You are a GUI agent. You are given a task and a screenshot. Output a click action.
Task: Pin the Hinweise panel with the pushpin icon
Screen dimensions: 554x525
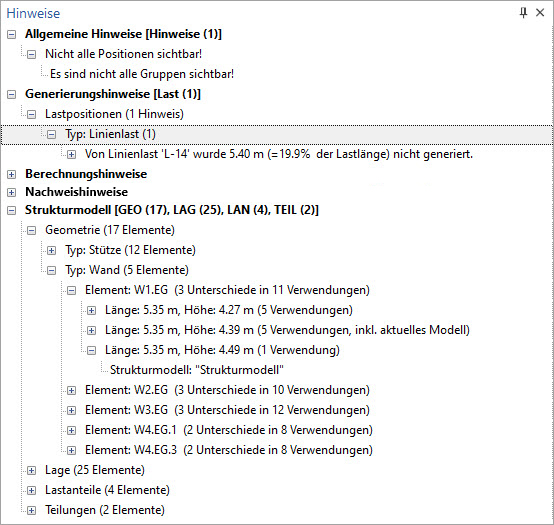coord(523,13)
